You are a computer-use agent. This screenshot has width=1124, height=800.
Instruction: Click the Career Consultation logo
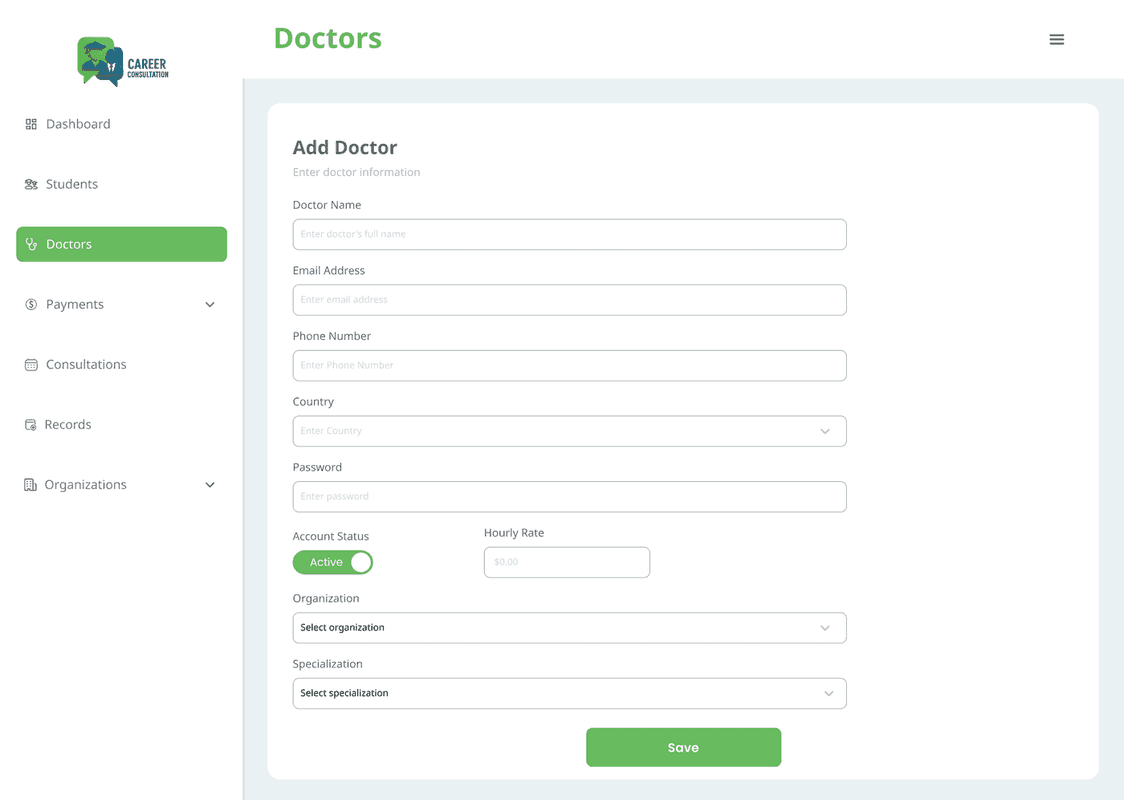point(122,62)
